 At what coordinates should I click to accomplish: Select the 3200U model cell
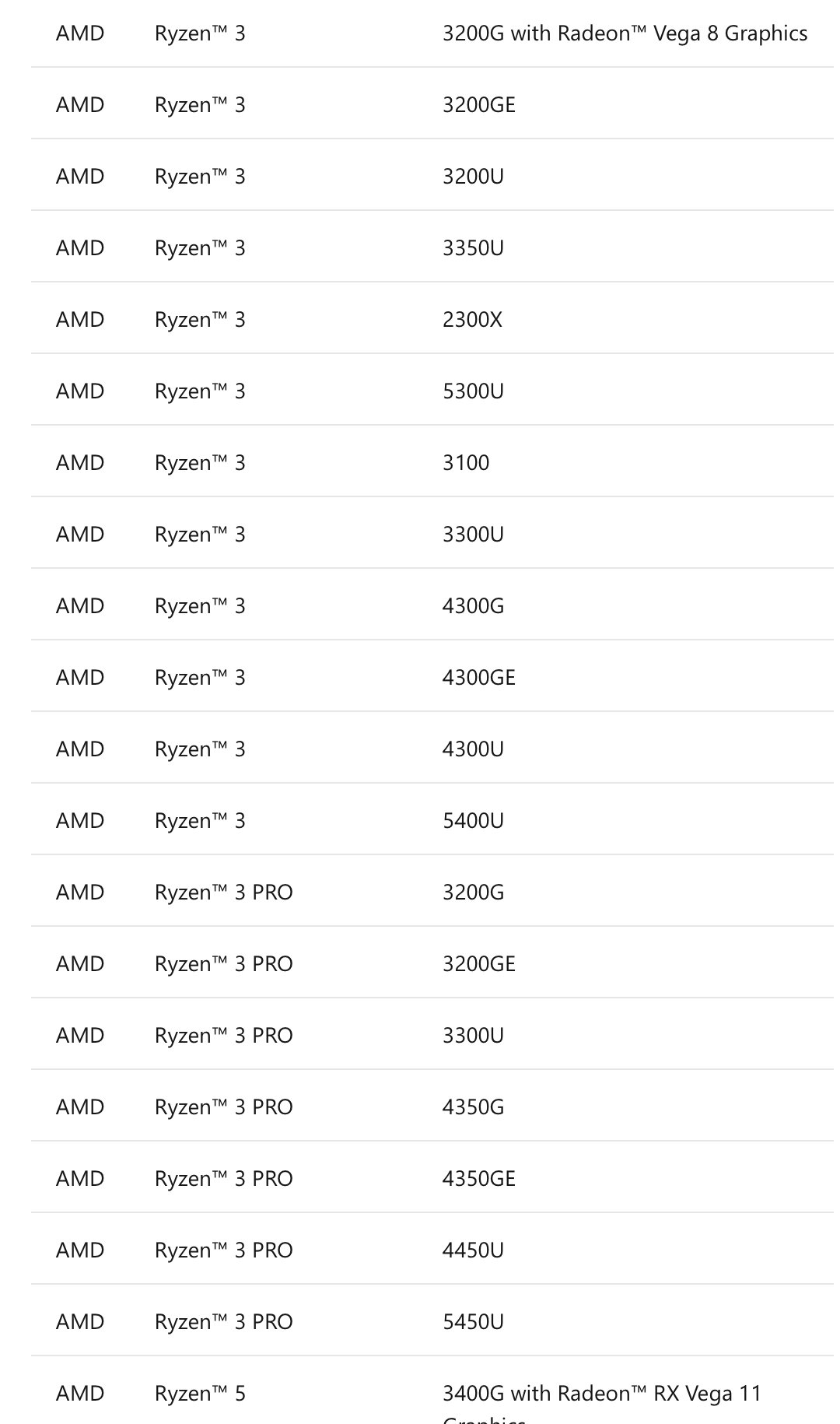473,177
